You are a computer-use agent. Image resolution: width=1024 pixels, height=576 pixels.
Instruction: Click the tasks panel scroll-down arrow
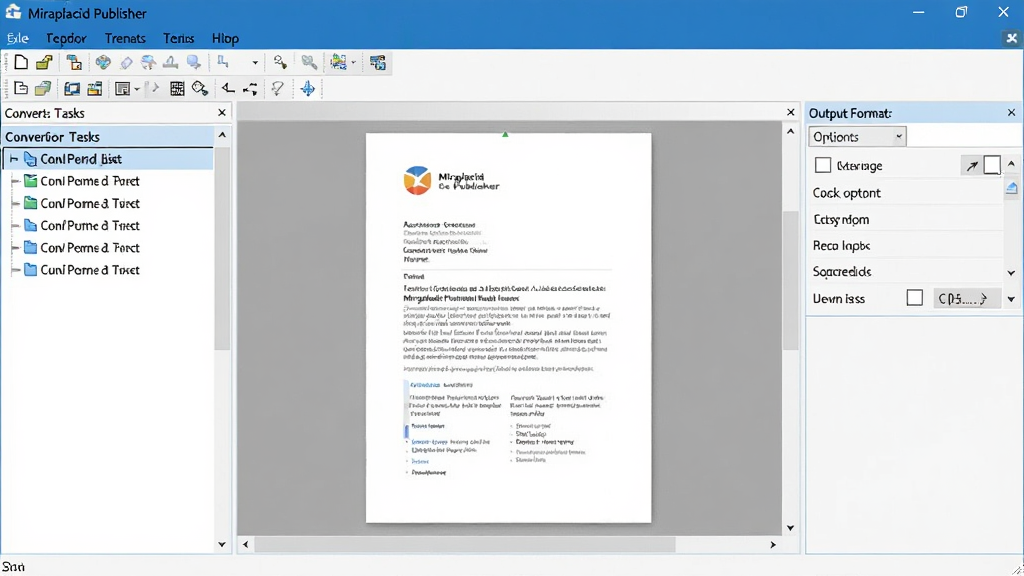tap(222, 544)
